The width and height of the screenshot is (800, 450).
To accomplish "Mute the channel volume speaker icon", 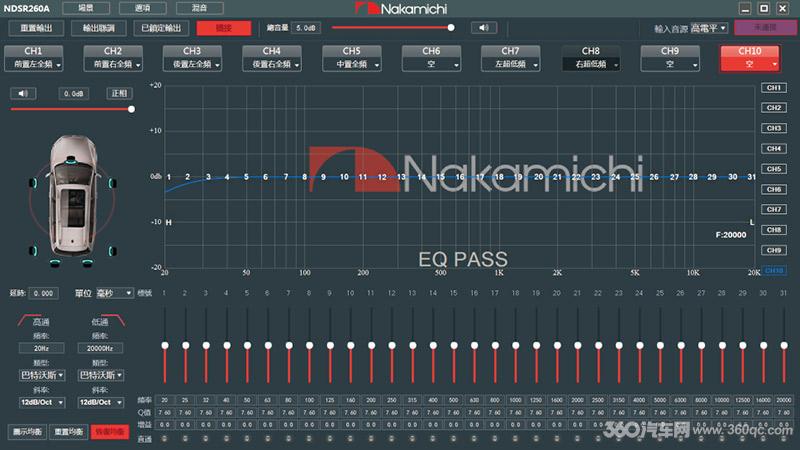I will coord(23,93).
